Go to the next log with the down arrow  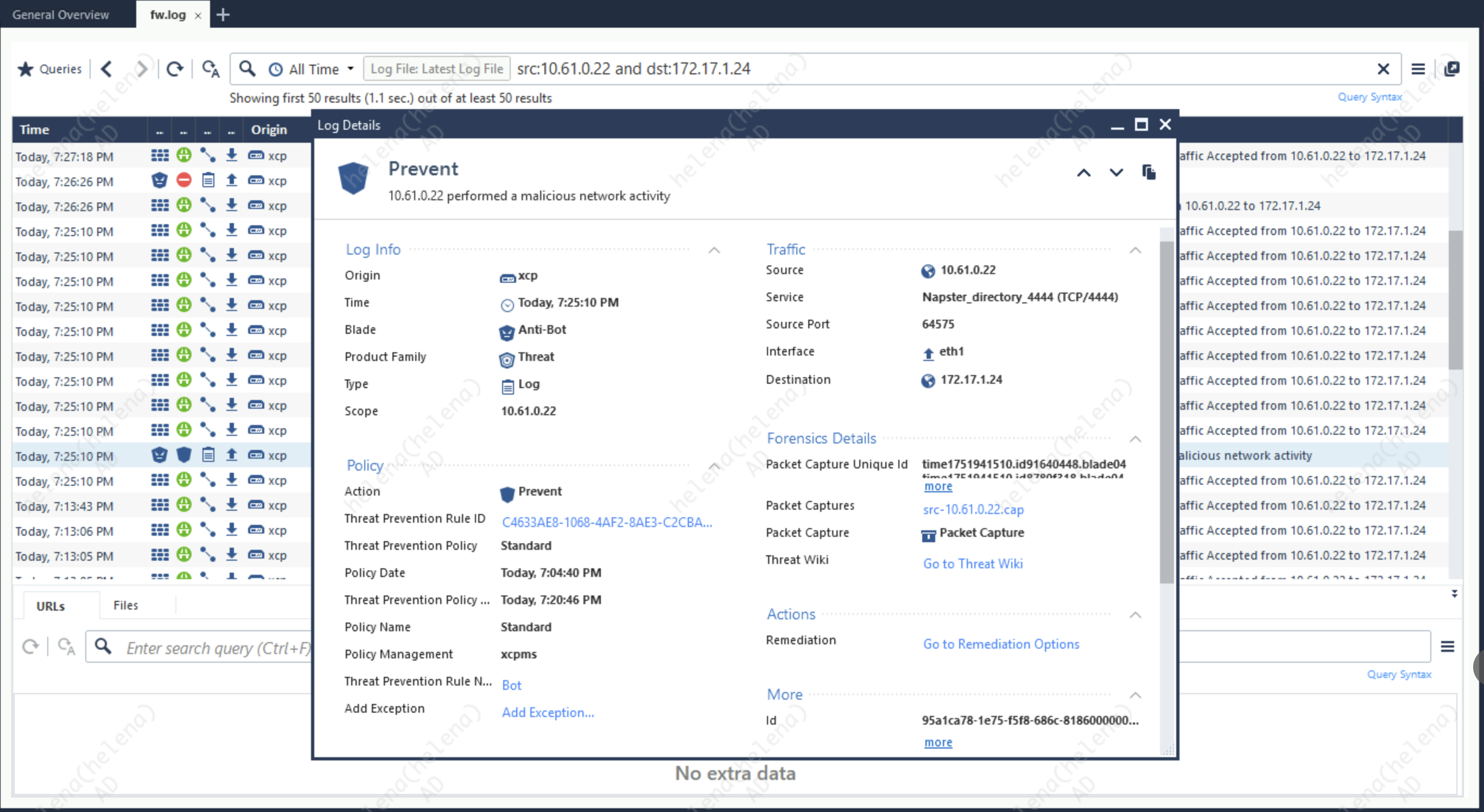coord(1116,173)
